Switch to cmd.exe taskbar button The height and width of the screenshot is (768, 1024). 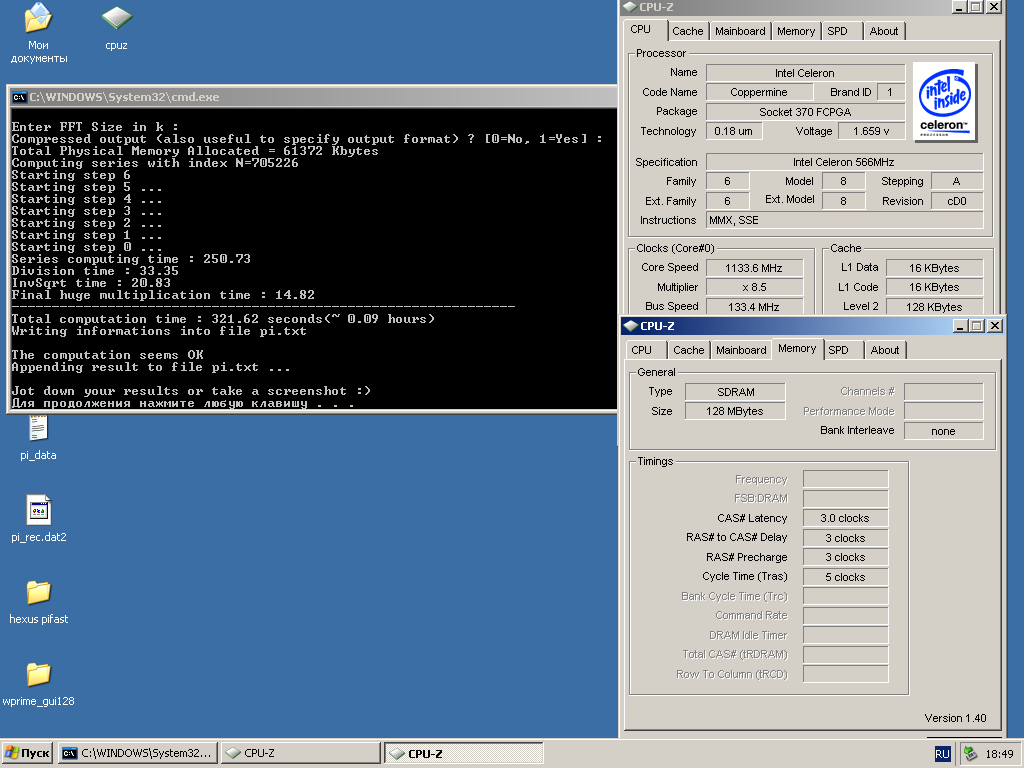[138, 753]
